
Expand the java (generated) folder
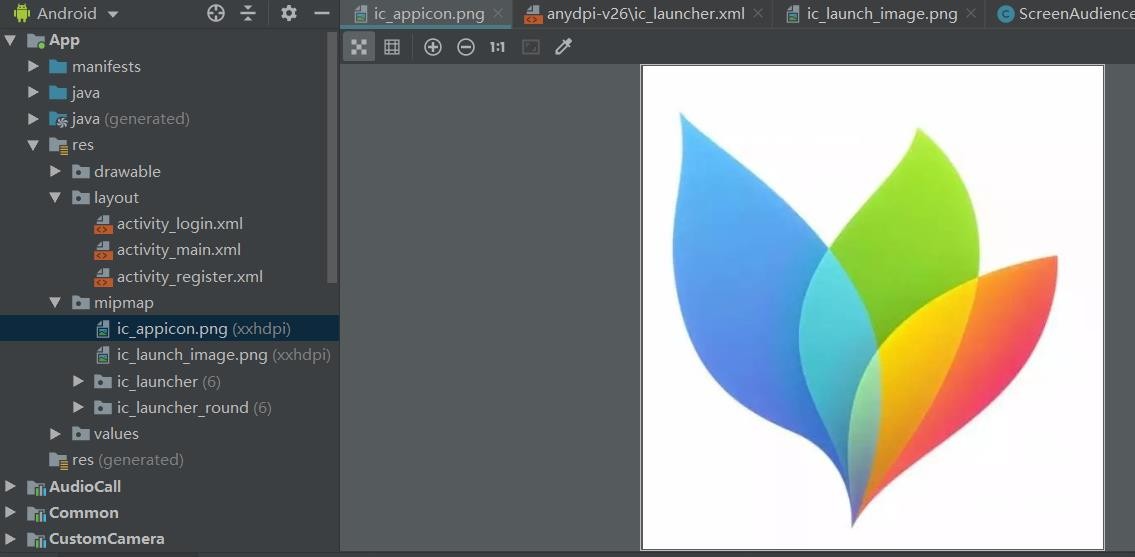(x=33, y=118)
